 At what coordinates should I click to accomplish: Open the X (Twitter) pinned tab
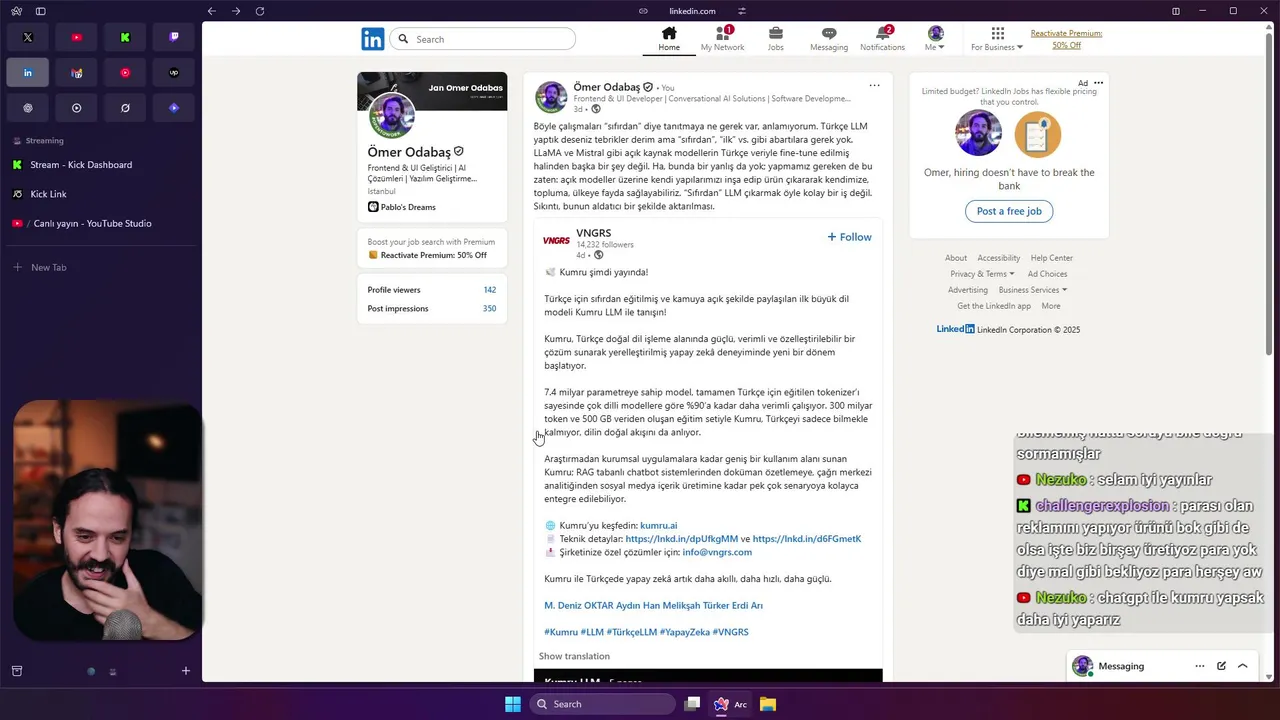coord(28,38)
